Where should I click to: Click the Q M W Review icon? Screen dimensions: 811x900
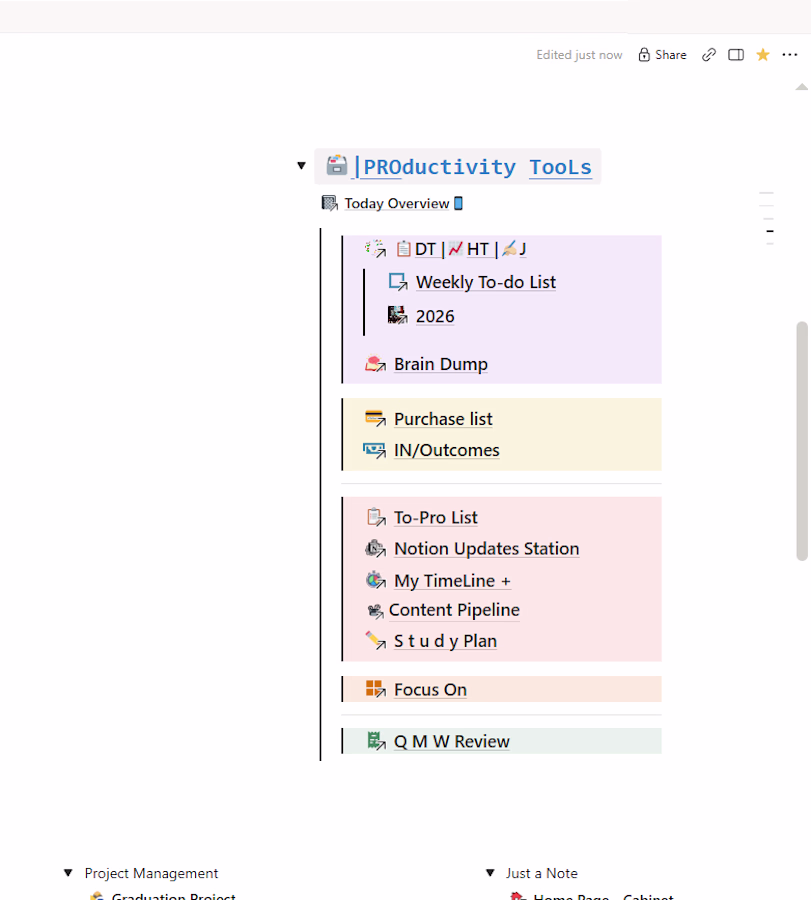click(376, 741)
